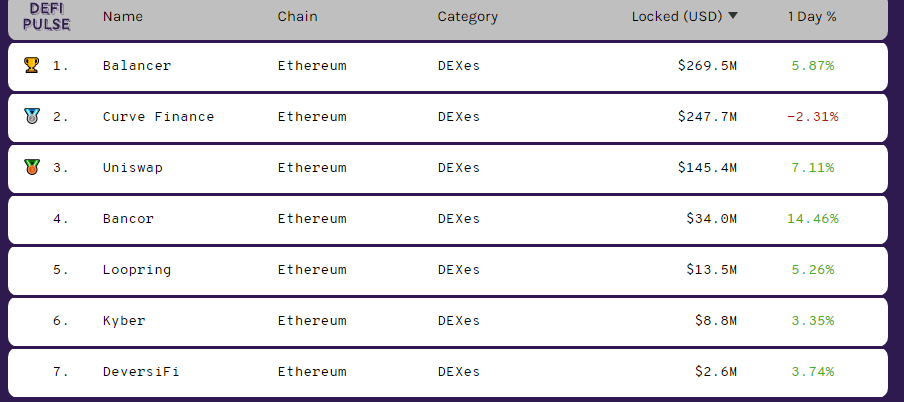
Task: Open the Loopring entry
Action: 137,270
